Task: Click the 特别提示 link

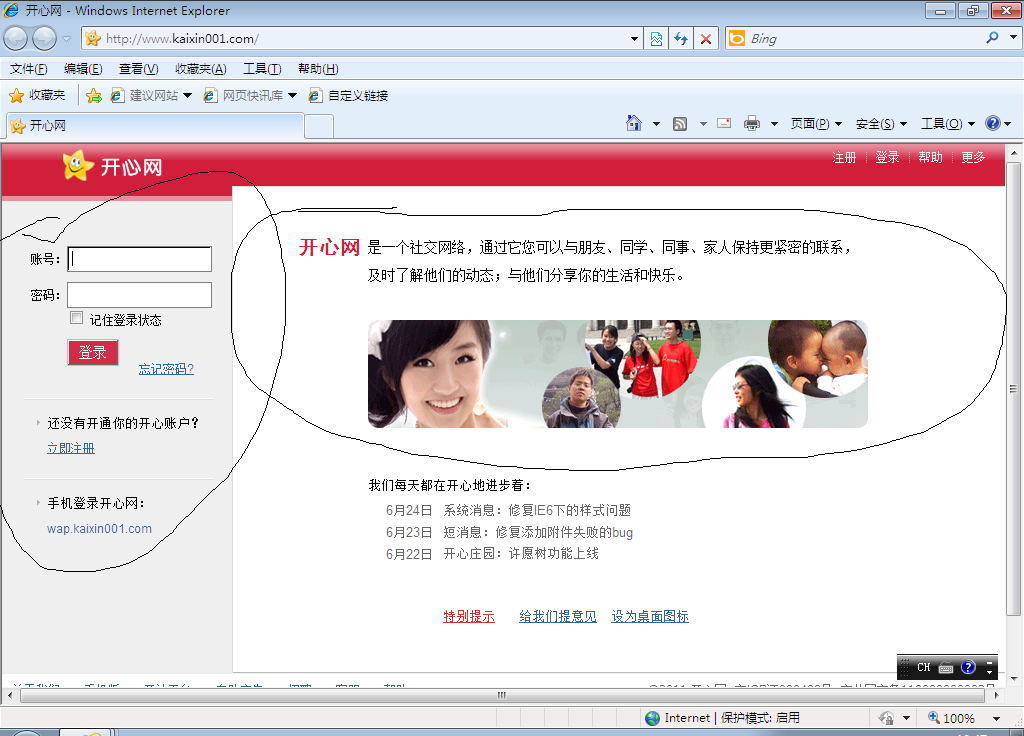Action: [x=469, y=616]
